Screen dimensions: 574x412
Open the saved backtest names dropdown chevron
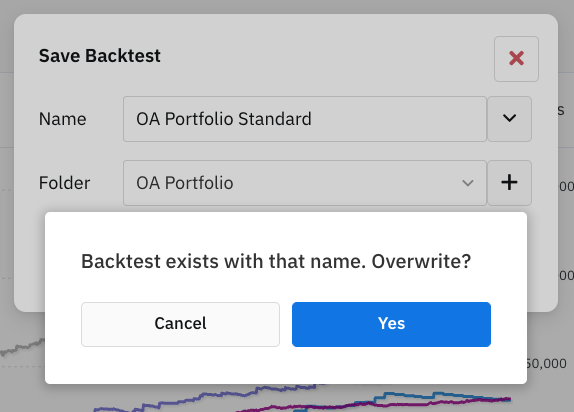(x=509, y=119)
